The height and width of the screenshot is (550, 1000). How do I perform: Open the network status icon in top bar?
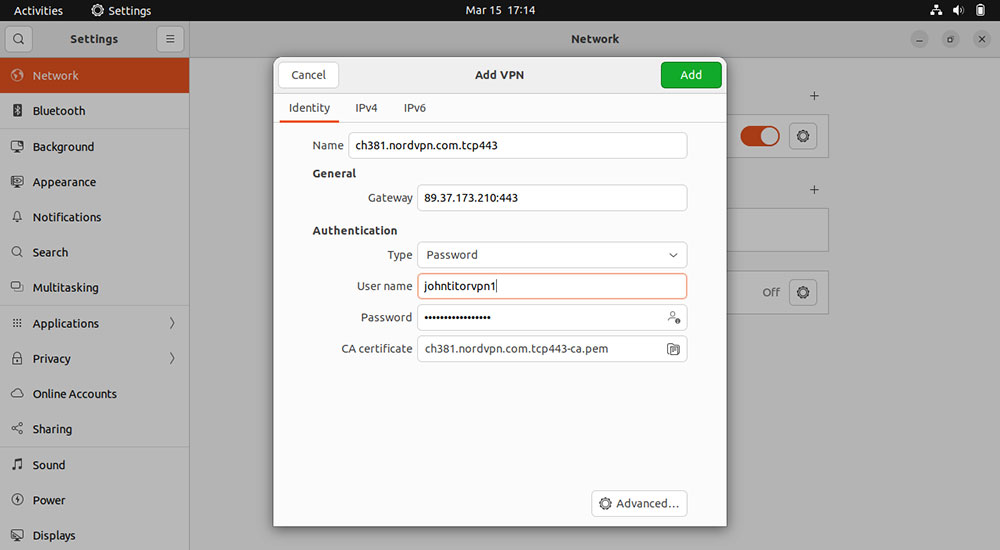936,10
